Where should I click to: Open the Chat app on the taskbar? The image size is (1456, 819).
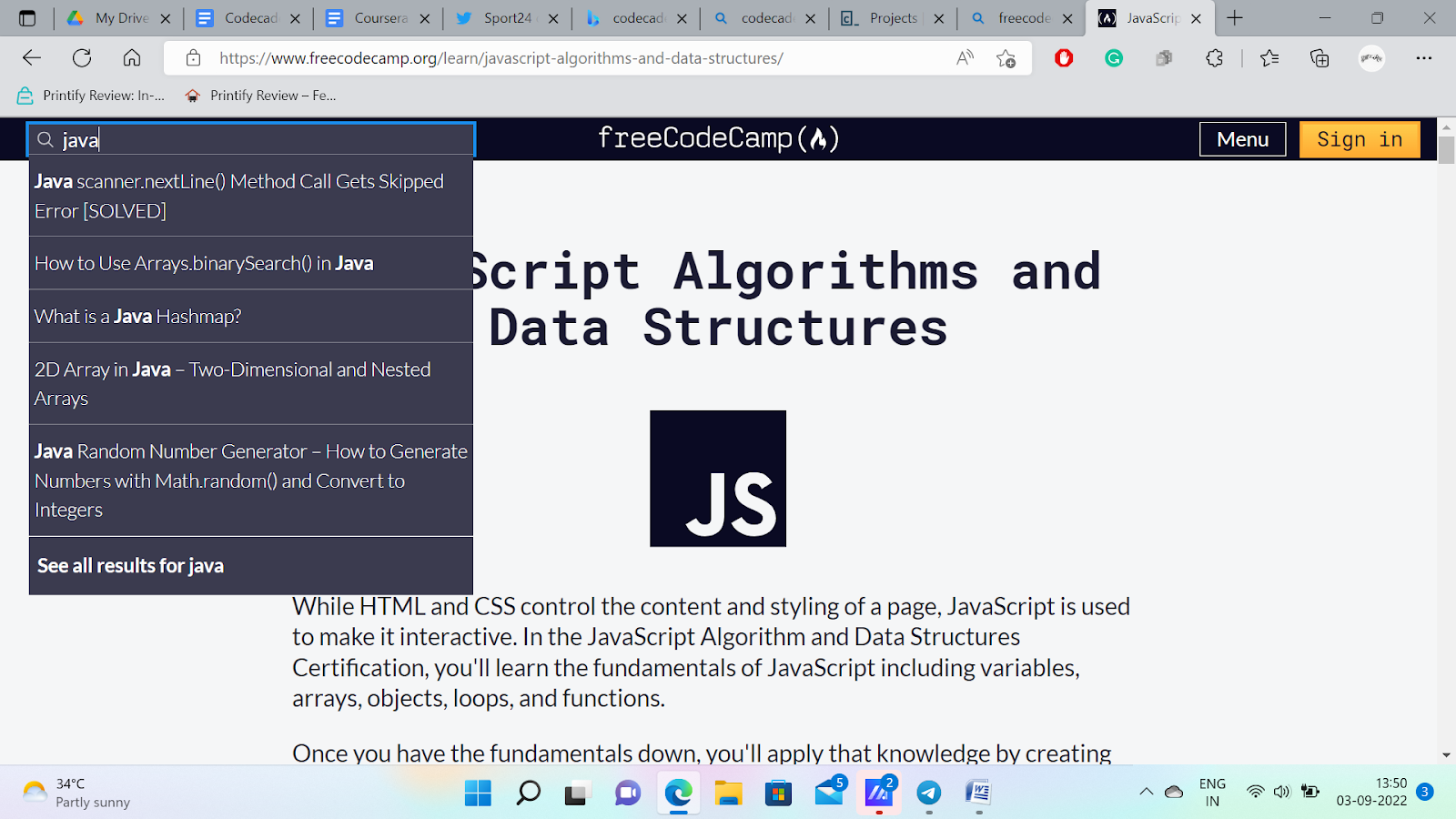click(627, 793)
